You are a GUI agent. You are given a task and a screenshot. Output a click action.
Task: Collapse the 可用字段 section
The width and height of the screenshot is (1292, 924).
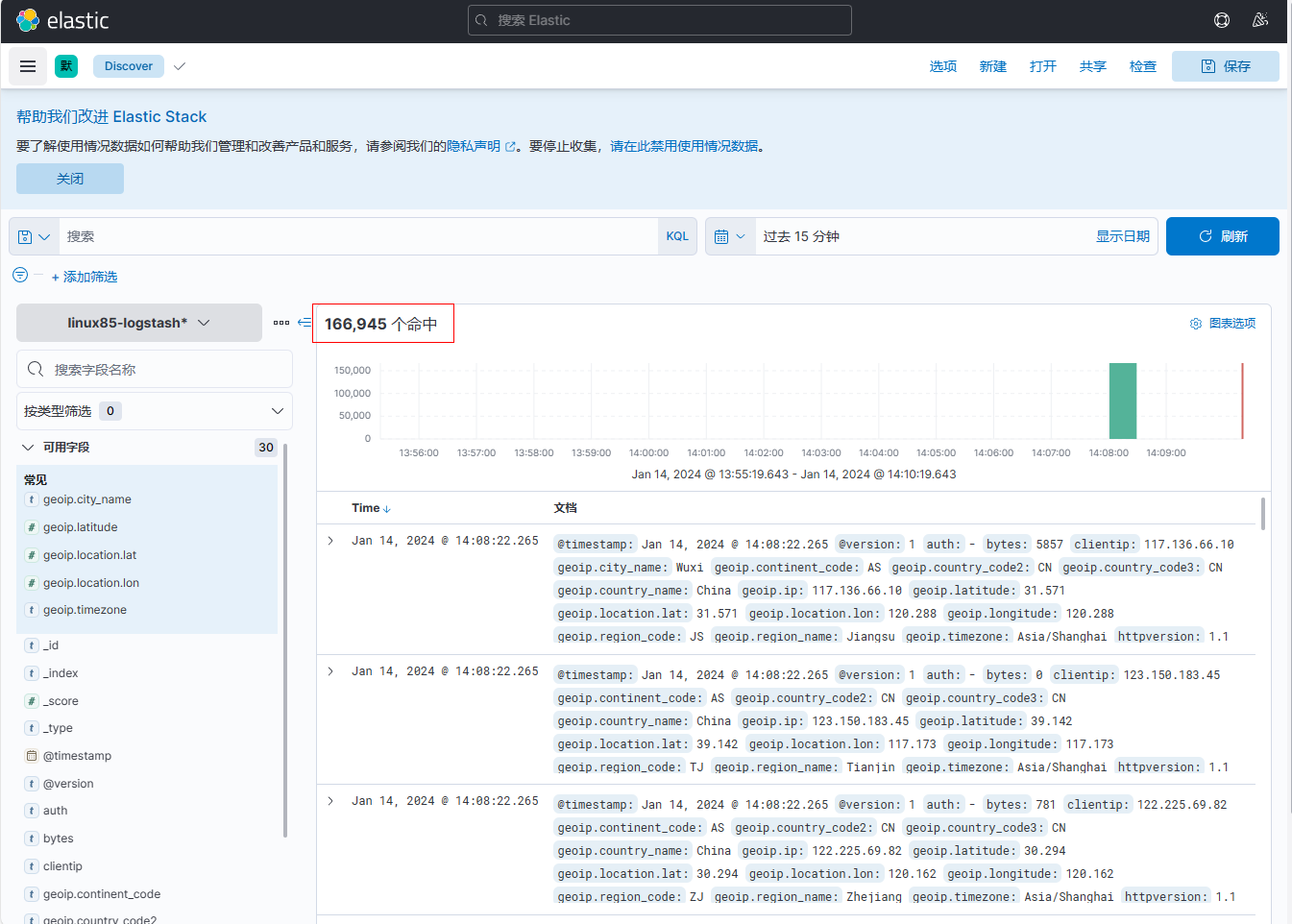28,448
